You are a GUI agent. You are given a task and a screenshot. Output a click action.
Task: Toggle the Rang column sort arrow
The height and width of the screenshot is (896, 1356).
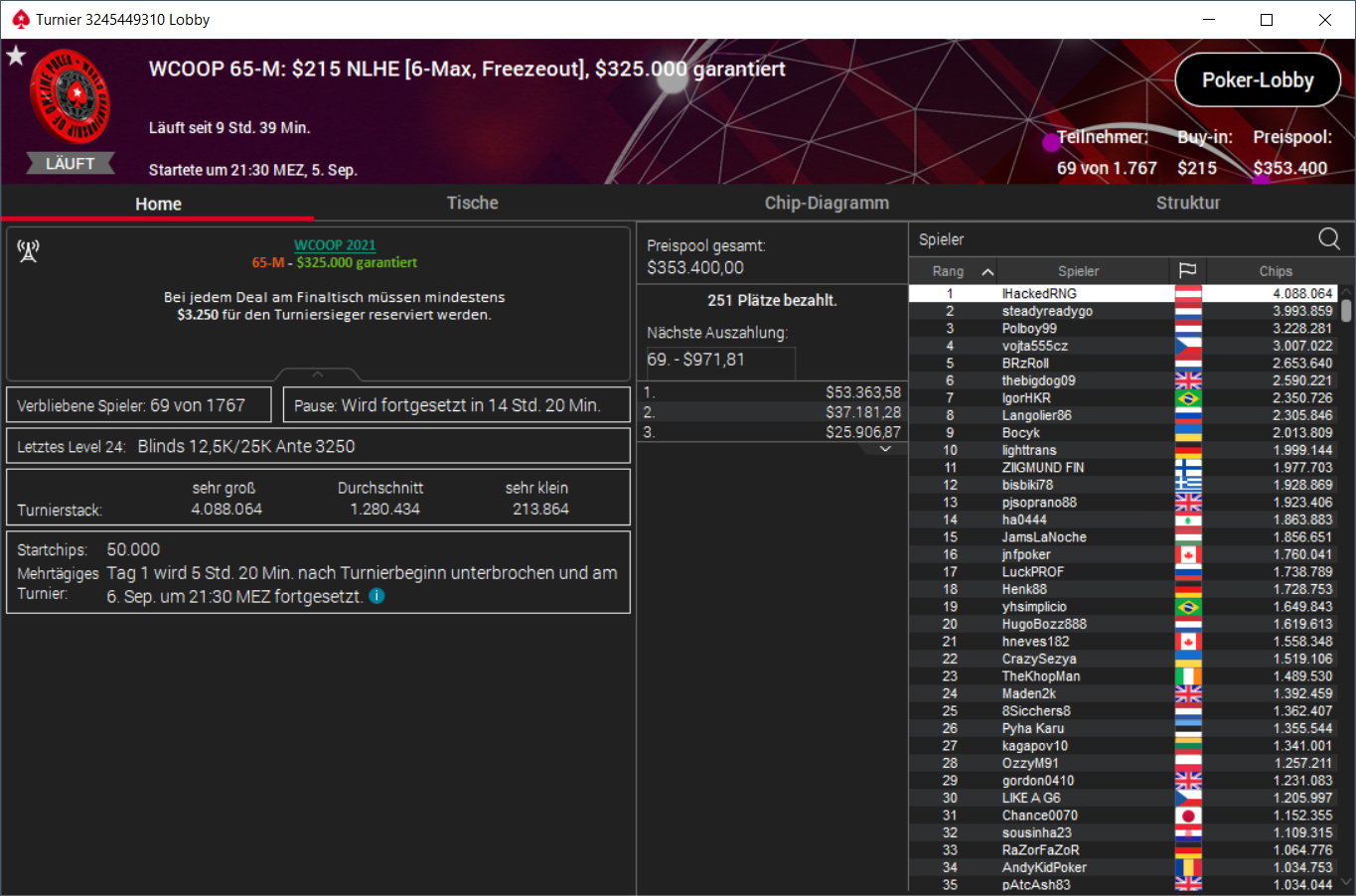[987, 271]
